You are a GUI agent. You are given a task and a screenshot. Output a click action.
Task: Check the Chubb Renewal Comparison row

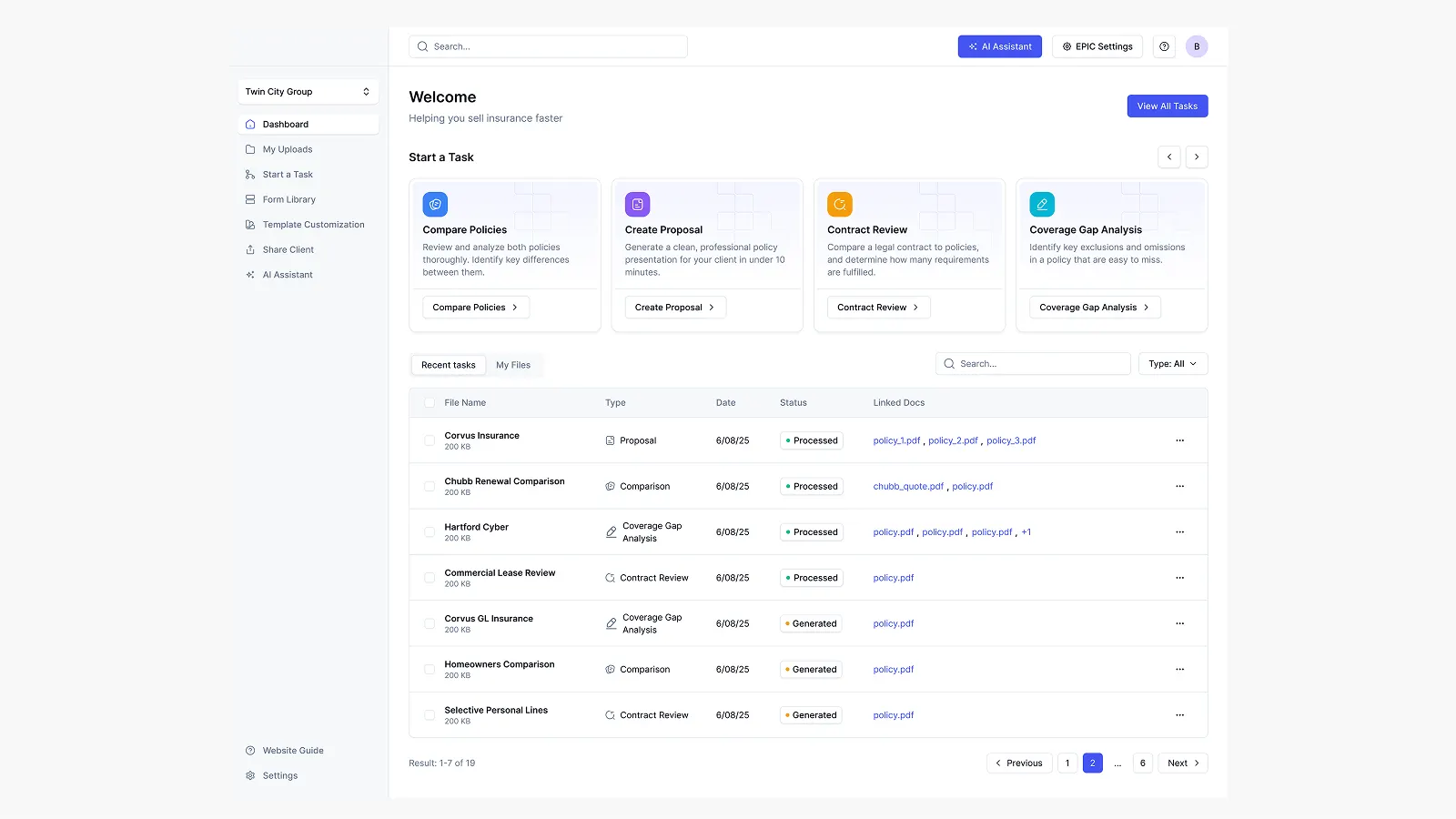430,486
